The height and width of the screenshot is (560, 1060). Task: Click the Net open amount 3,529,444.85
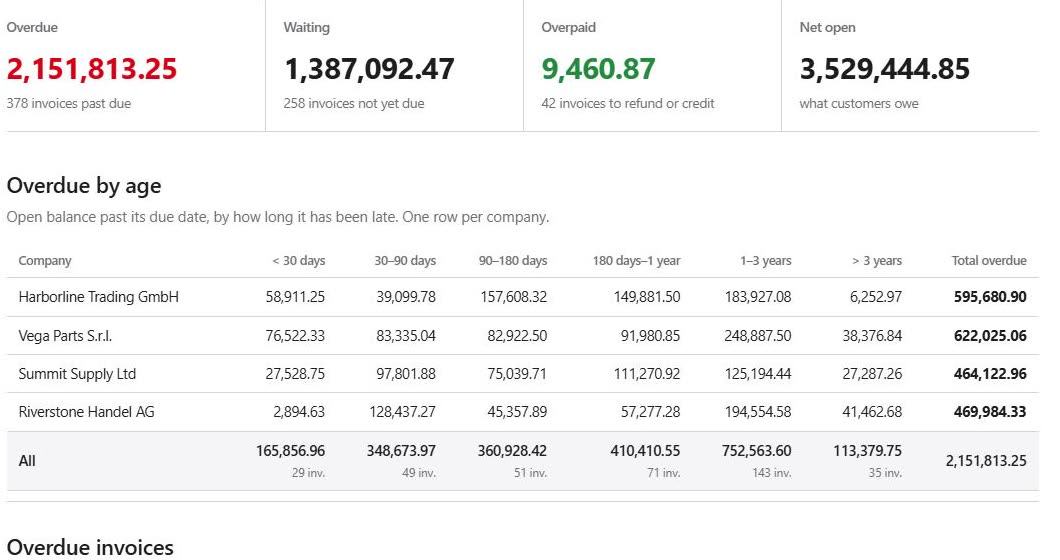tap(885, 69)
